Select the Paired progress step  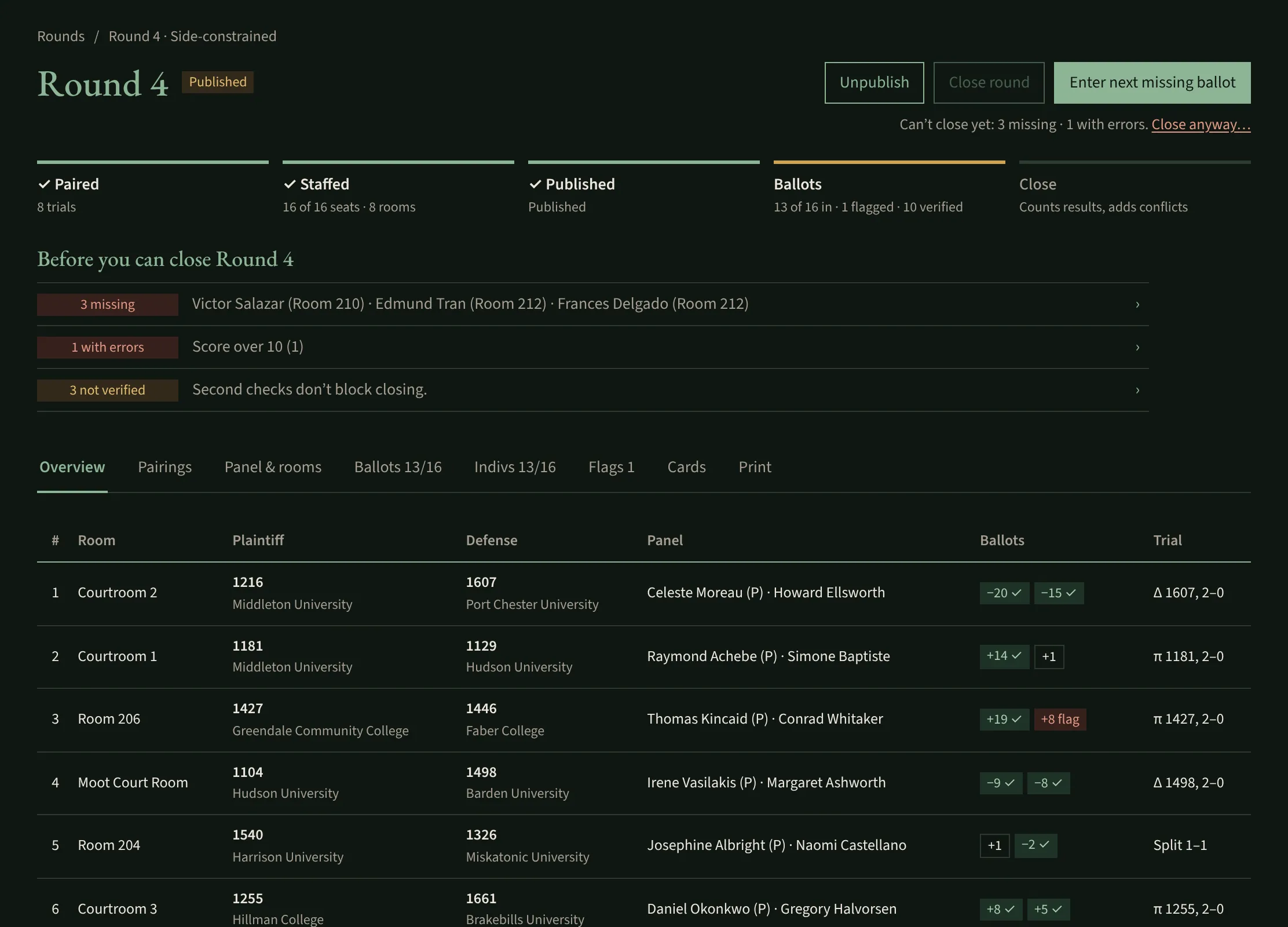(153, 188)
